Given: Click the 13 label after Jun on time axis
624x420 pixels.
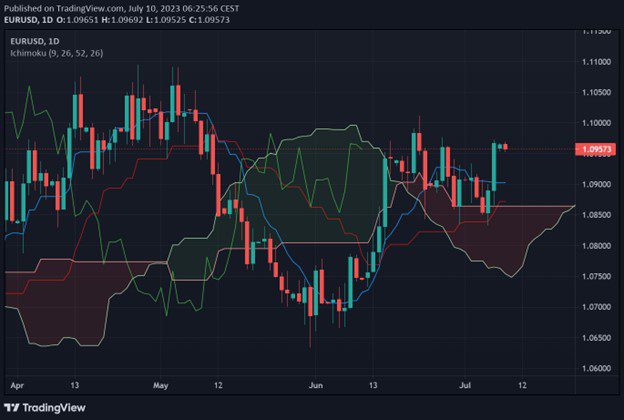Looking at the screenshot, I should pos(372,385).
